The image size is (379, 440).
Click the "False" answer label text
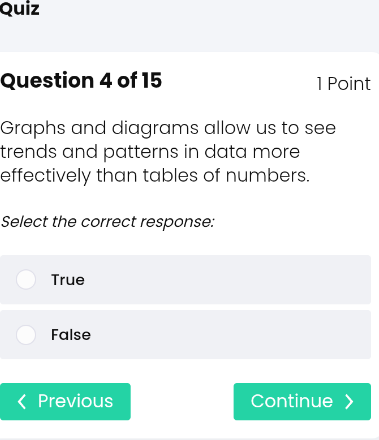pyautogui.click(x=71, y=335)
